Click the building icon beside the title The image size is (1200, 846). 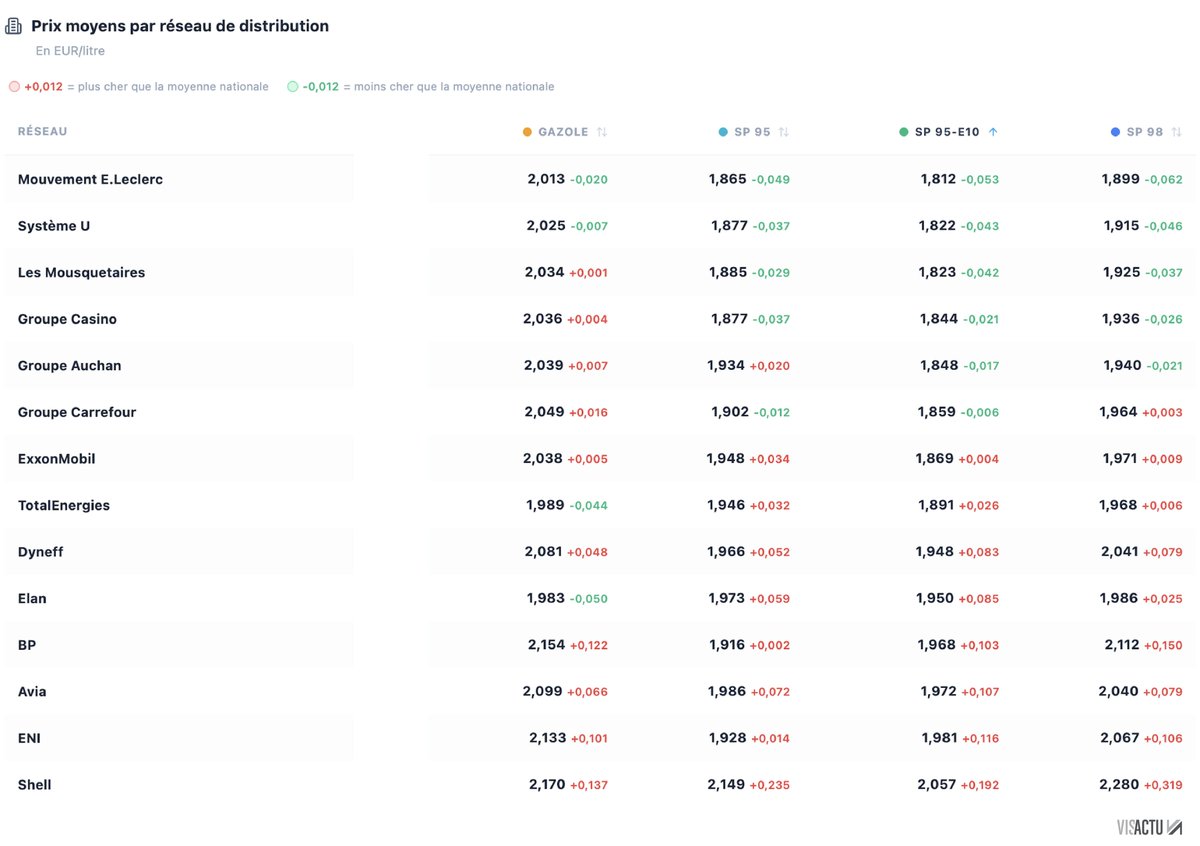pos(14,26)
